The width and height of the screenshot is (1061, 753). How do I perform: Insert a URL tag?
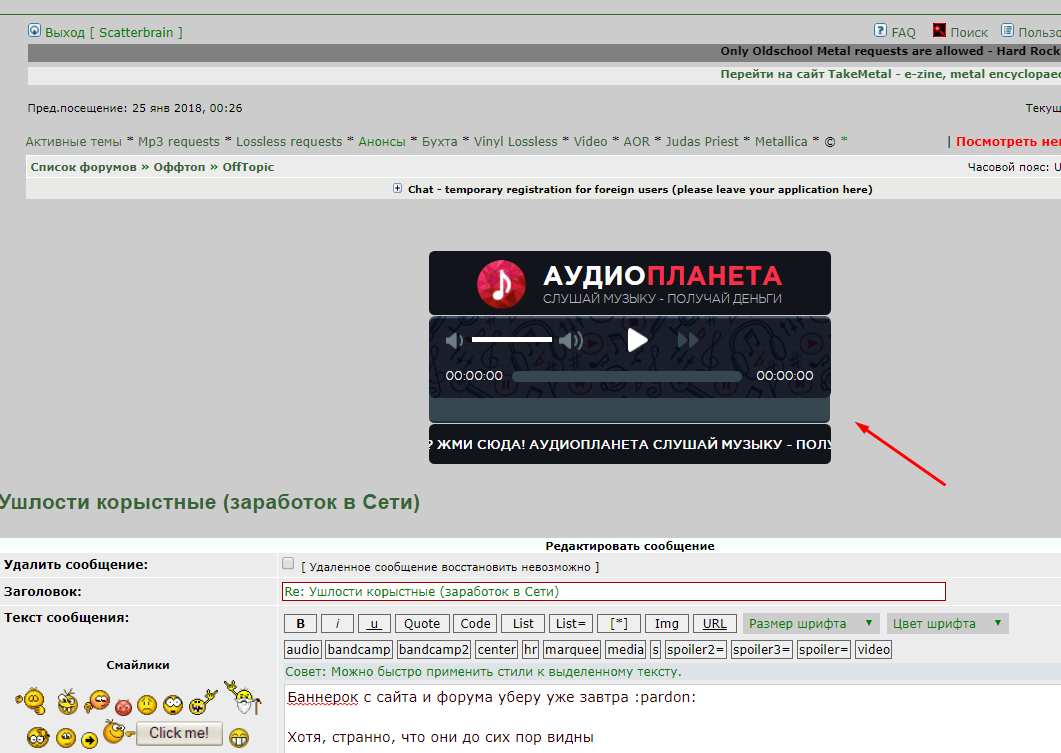715,623
